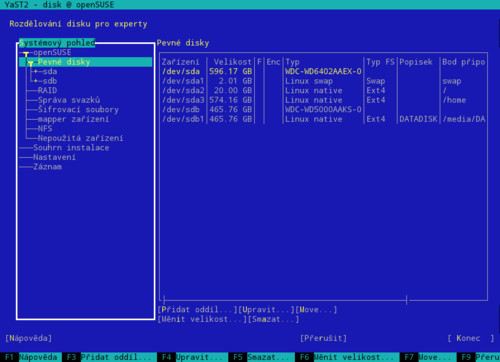Viewport: 500px width, 362px height.
Task: Select Nepoužitá zařízení tree entry
Action: 80,138
